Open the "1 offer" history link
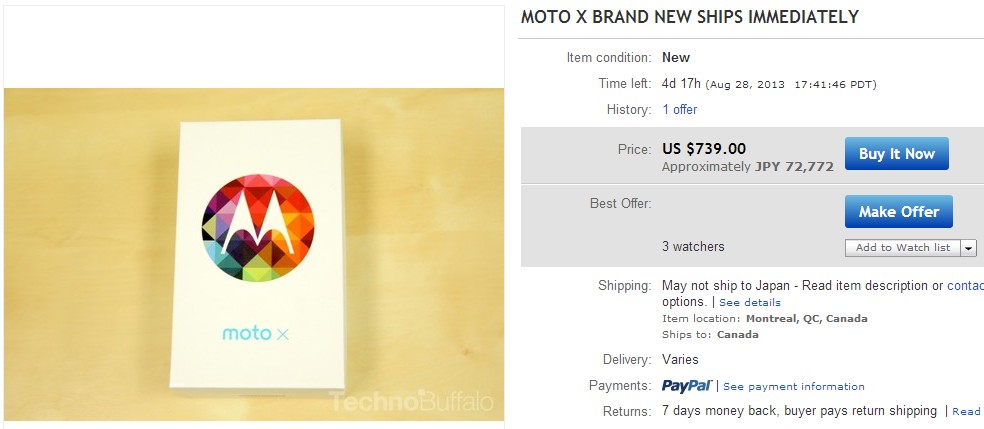The height and width of the screenshot is (429, 984). tap(680, 110)
